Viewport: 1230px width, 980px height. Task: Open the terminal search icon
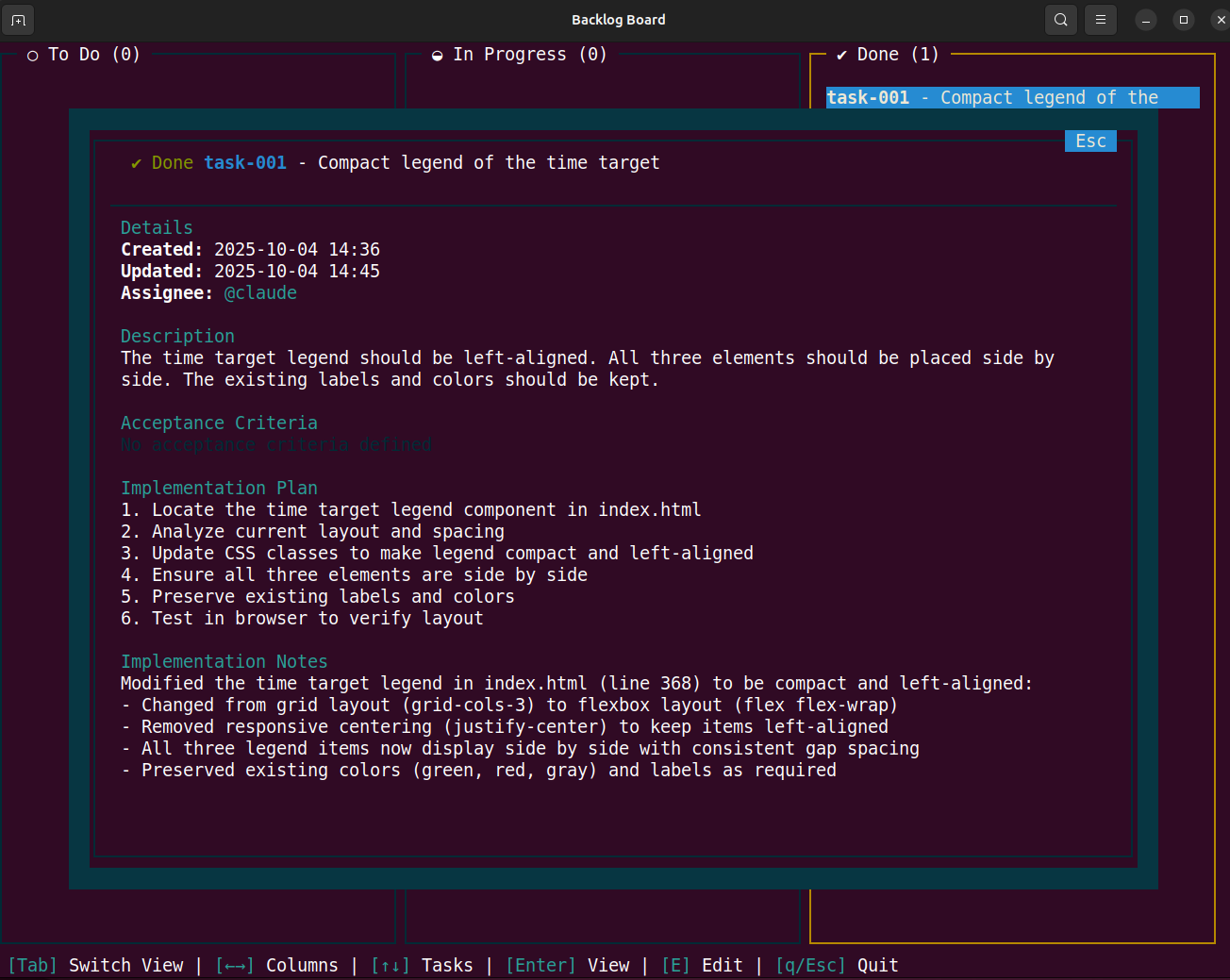[1061, 20]
